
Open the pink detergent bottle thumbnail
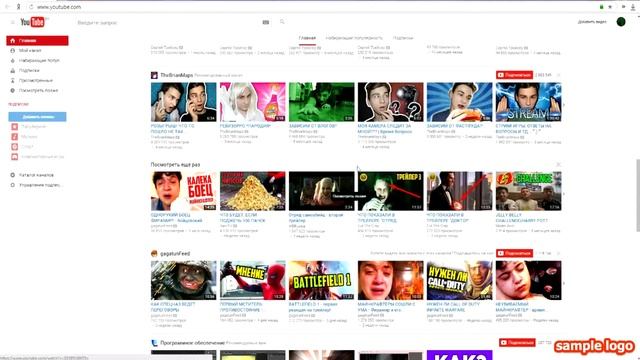pyautogui.click(x=252, y=102)
